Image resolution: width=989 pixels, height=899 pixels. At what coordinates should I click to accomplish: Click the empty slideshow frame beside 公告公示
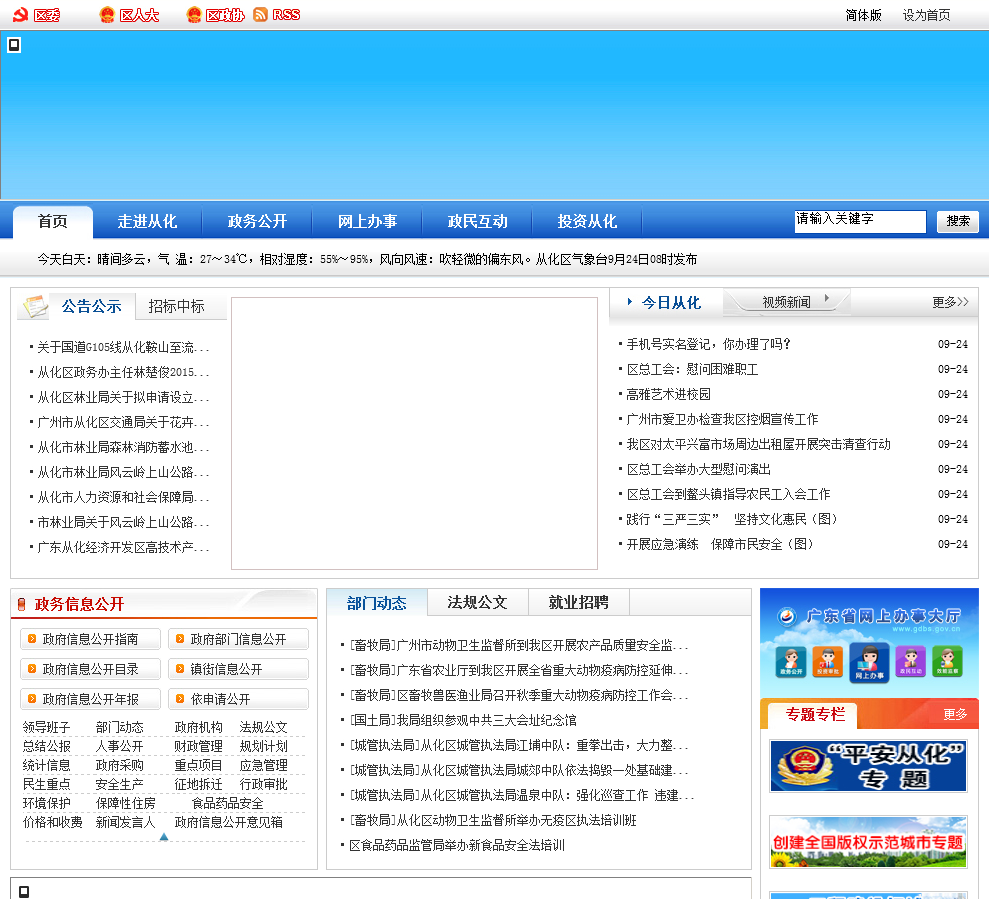click(414, 433)
